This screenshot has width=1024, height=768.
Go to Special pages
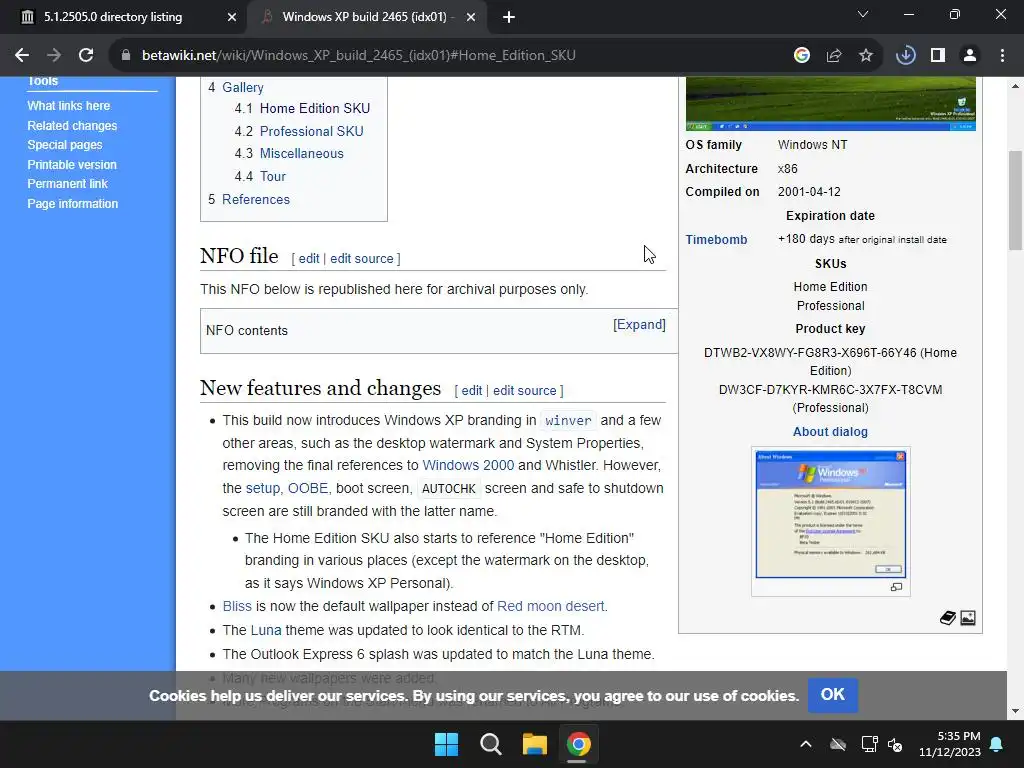click(x=65, y=145)
